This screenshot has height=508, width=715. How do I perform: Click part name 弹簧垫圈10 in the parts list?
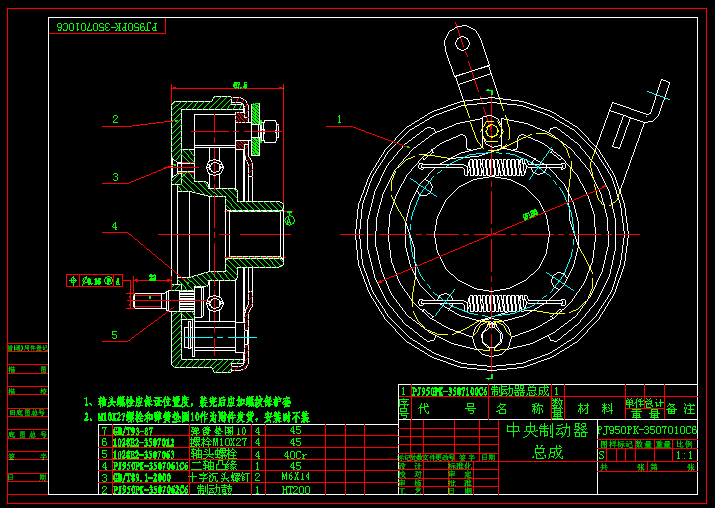(x=218, y=430)
